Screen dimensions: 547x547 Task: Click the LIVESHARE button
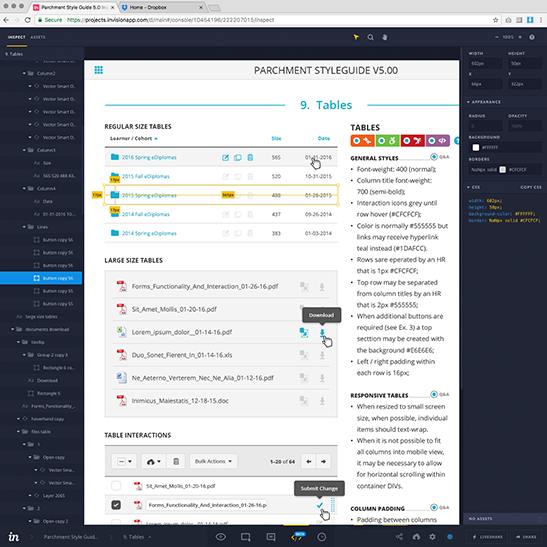487,537
